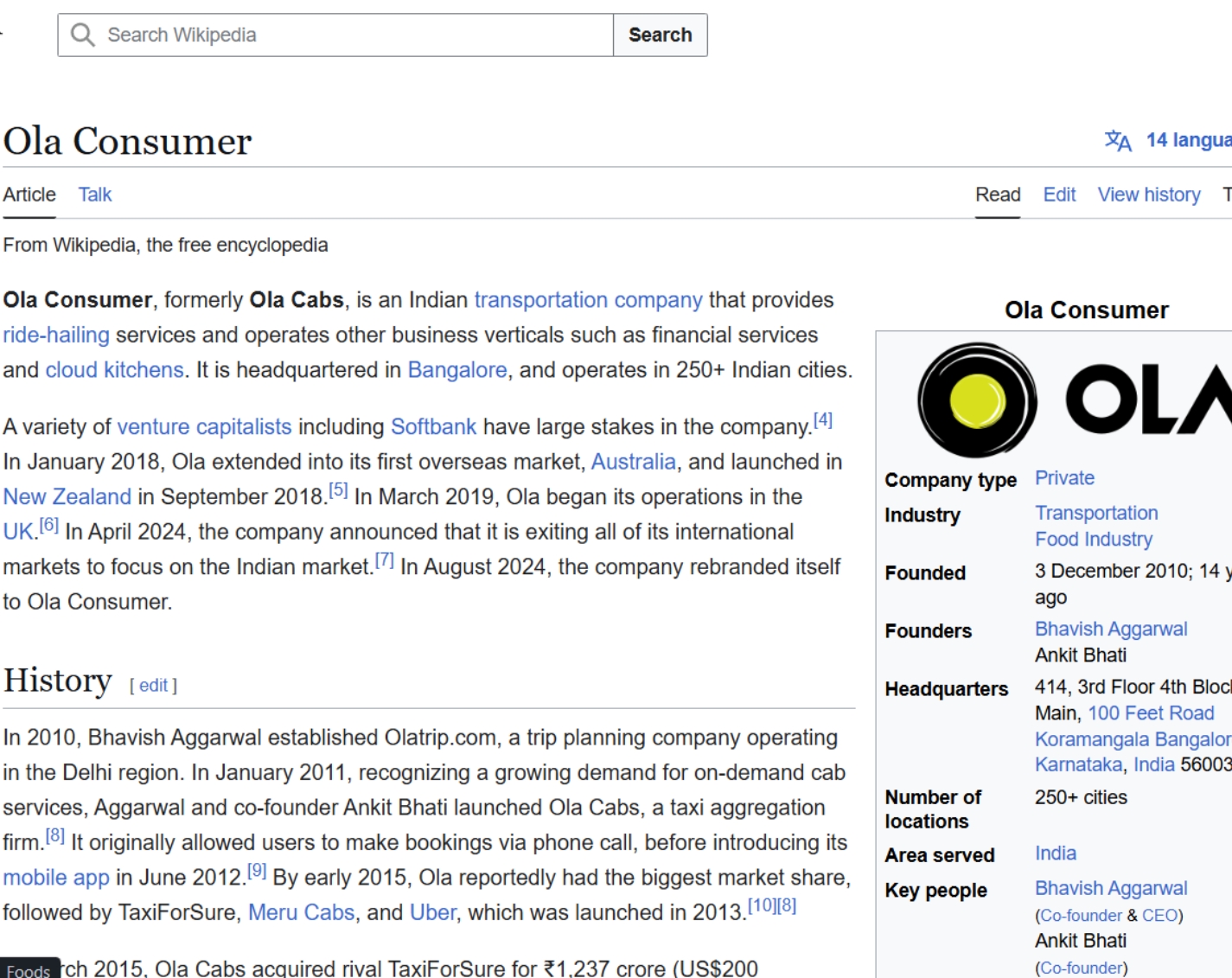Click edit link beside History heading
Image resolution: width=1232 pixels, height=978 pixels.
point(153,686)
